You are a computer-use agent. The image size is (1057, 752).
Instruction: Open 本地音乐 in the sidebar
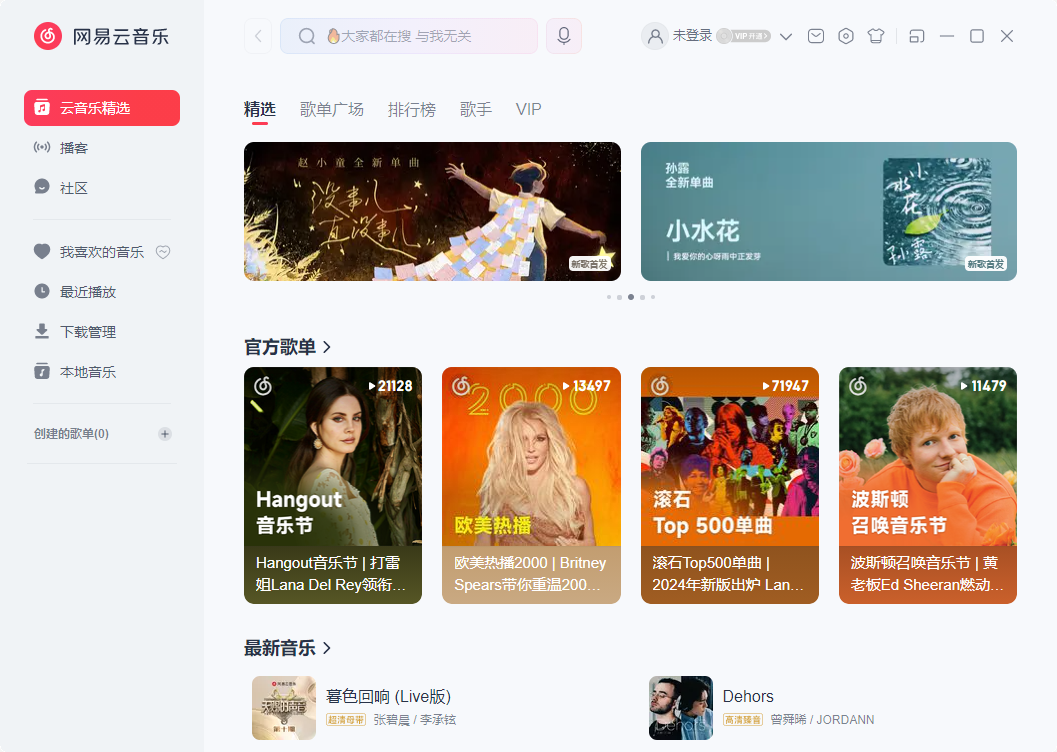click(x=102, y=371)
